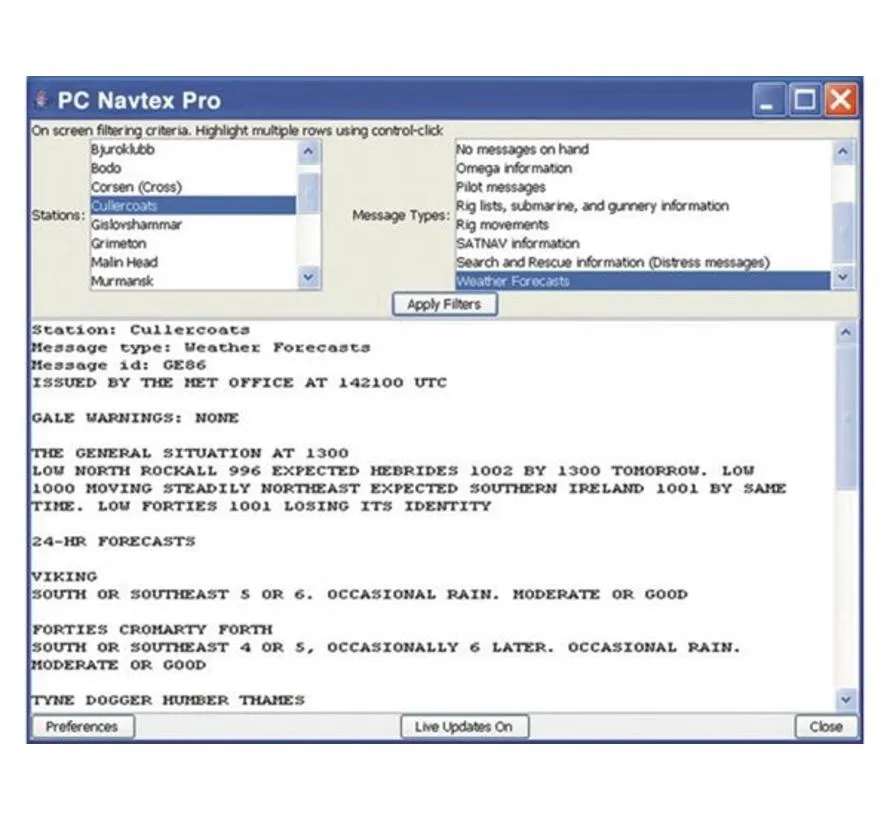Click the Close button at the bottom
This screenshot has width=890, height=820.
(826, 727)
